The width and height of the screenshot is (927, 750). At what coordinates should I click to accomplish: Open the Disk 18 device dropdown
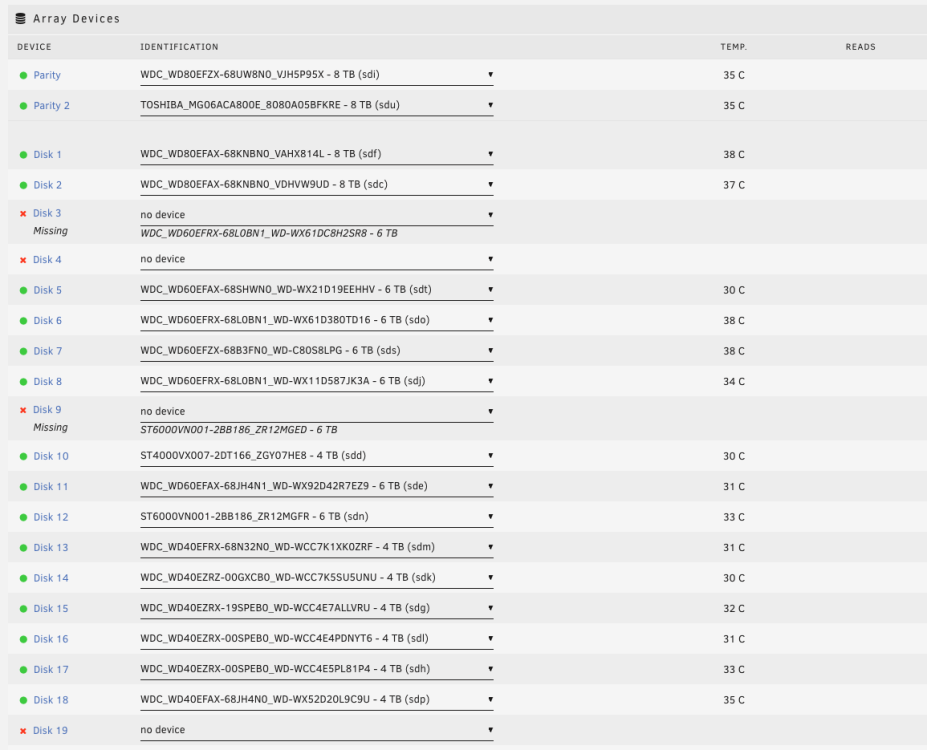(x=316, y=700)
